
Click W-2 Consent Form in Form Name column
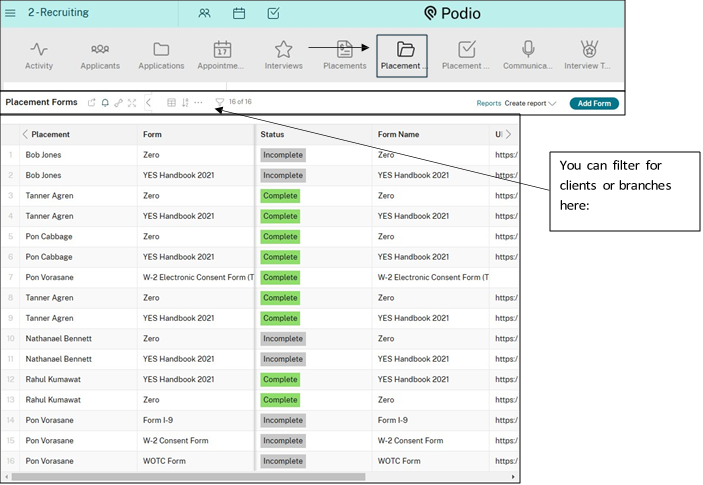(410, 441)
